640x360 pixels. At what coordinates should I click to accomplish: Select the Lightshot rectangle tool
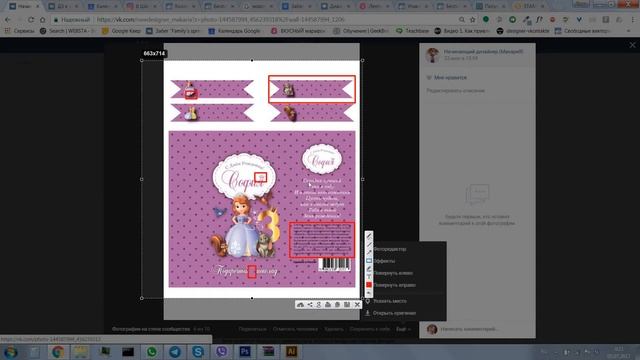pyautogui.click(x=369, y=260)
